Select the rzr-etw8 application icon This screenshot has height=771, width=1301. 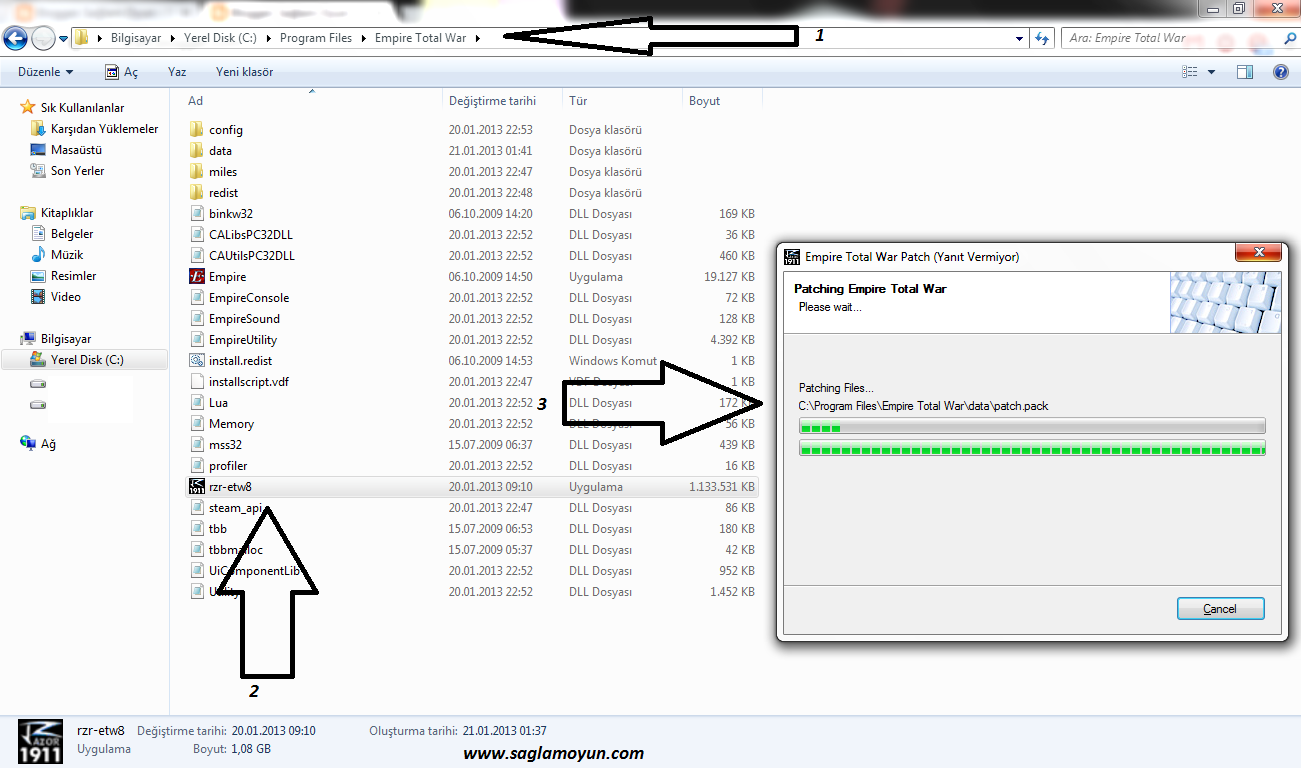(196, 487)
